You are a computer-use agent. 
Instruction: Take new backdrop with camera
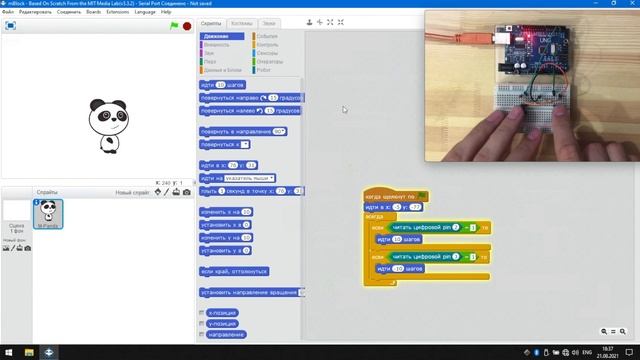pos(27,248)
